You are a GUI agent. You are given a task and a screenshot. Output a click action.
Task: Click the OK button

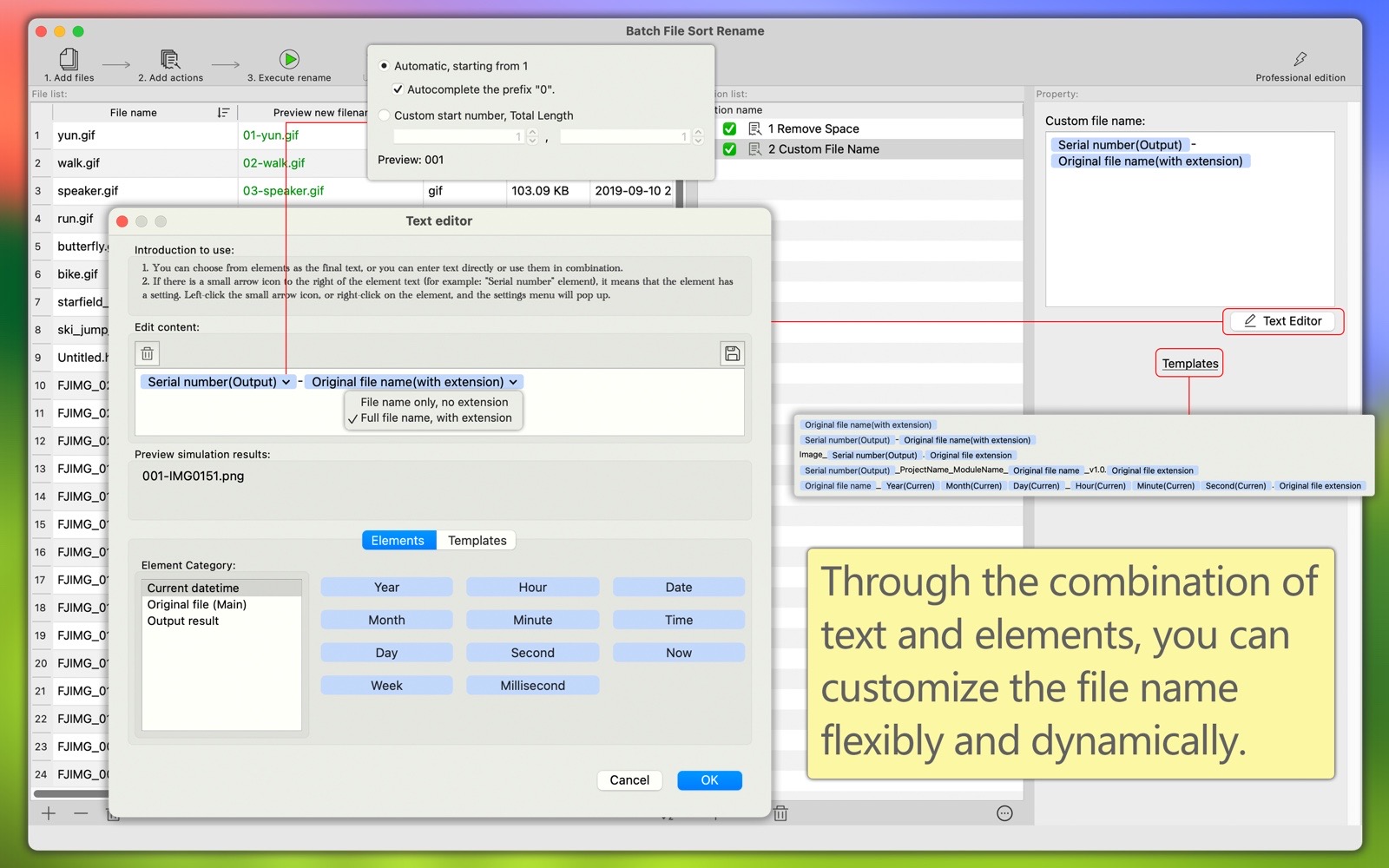click(x=709, y=780)
